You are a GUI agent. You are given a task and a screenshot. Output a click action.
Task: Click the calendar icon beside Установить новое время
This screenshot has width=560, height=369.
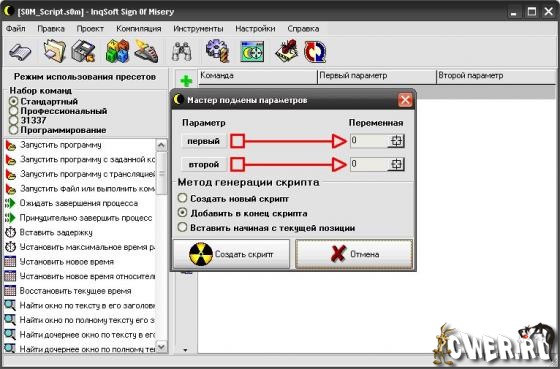tap(10, 262)
